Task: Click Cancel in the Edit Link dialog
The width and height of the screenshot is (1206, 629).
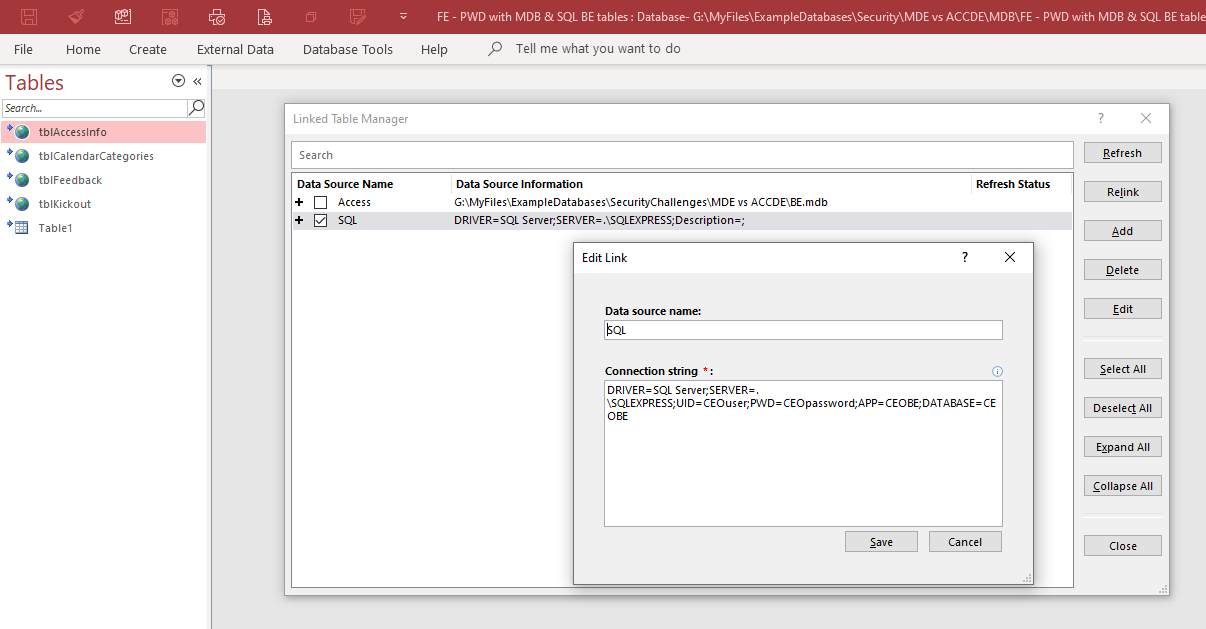Action: [x=965, y=542]
